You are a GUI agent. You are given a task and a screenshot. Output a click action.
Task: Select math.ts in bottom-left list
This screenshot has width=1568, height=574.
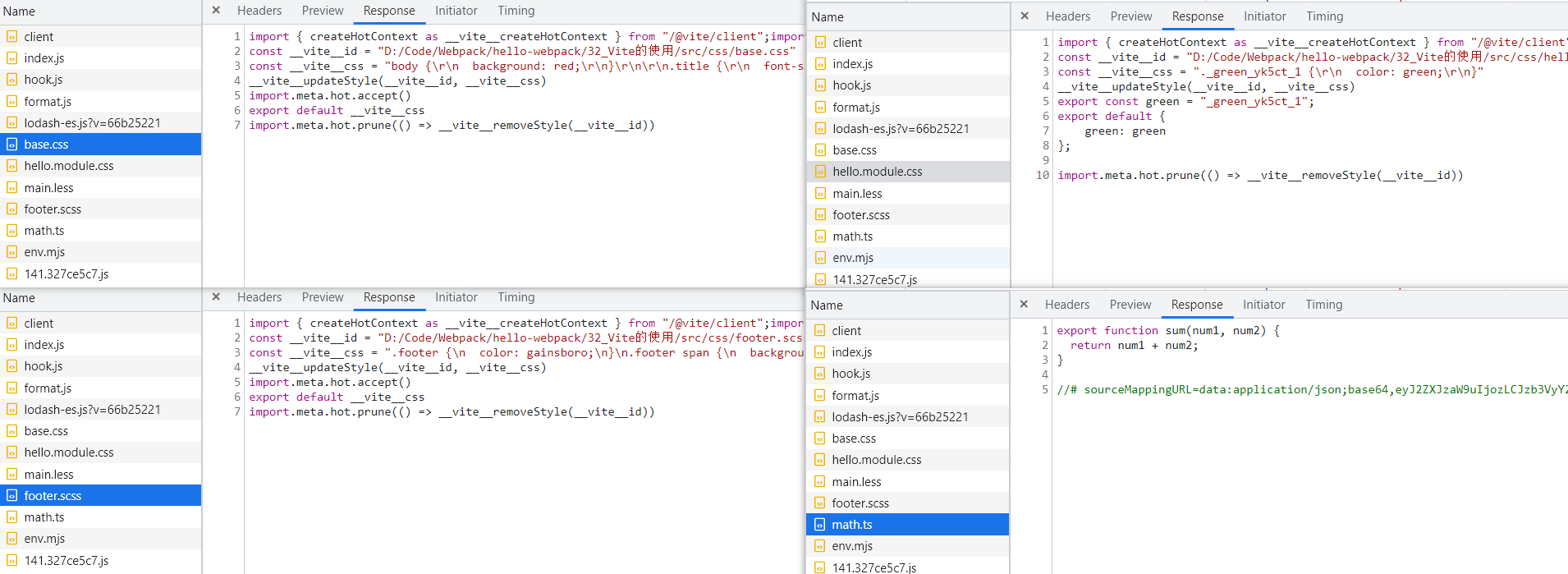pyautogui.click(x=100, y=517)
